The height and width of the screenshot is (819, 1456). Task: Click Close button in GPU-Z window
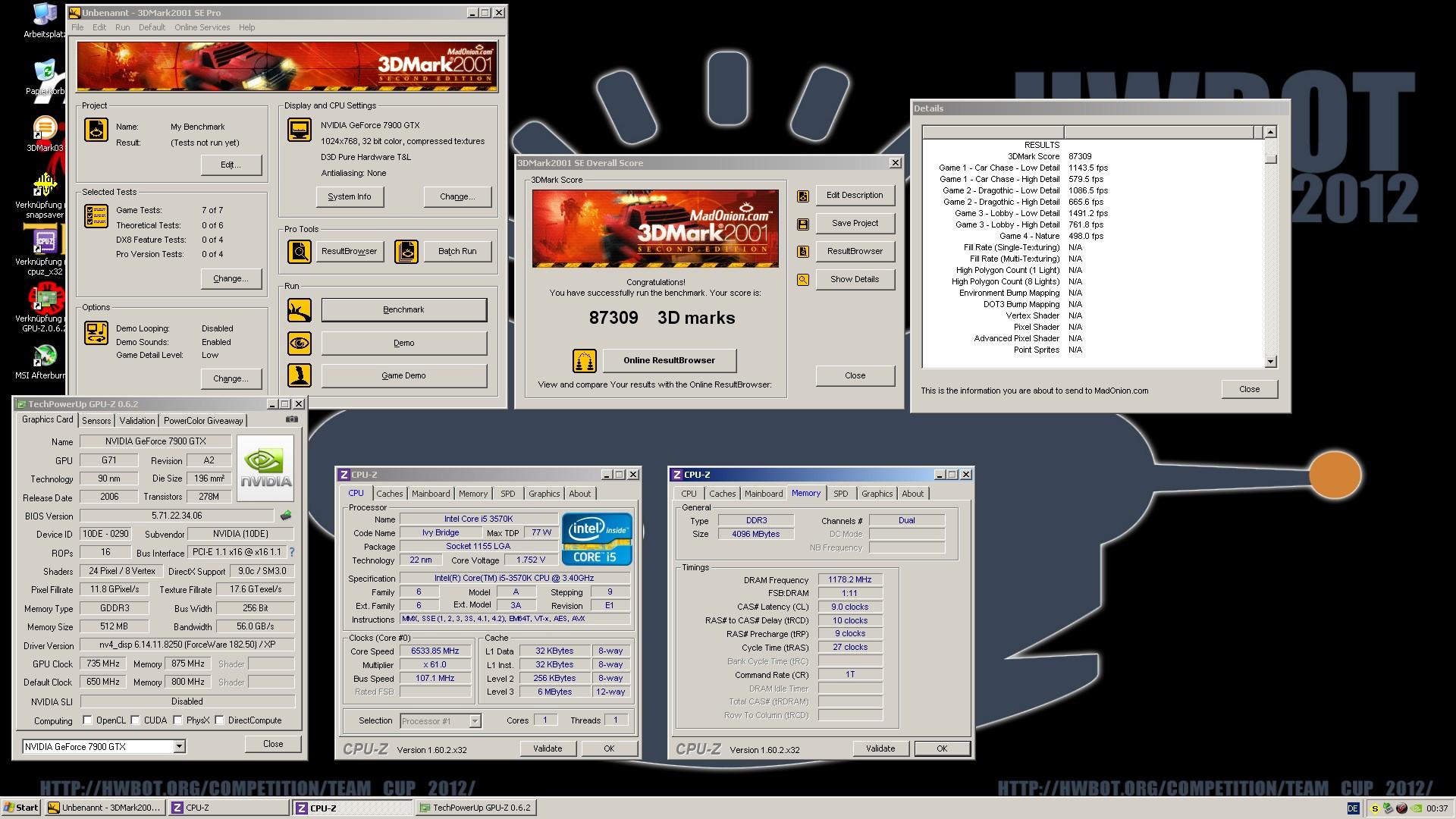click(x=273, y=744)
